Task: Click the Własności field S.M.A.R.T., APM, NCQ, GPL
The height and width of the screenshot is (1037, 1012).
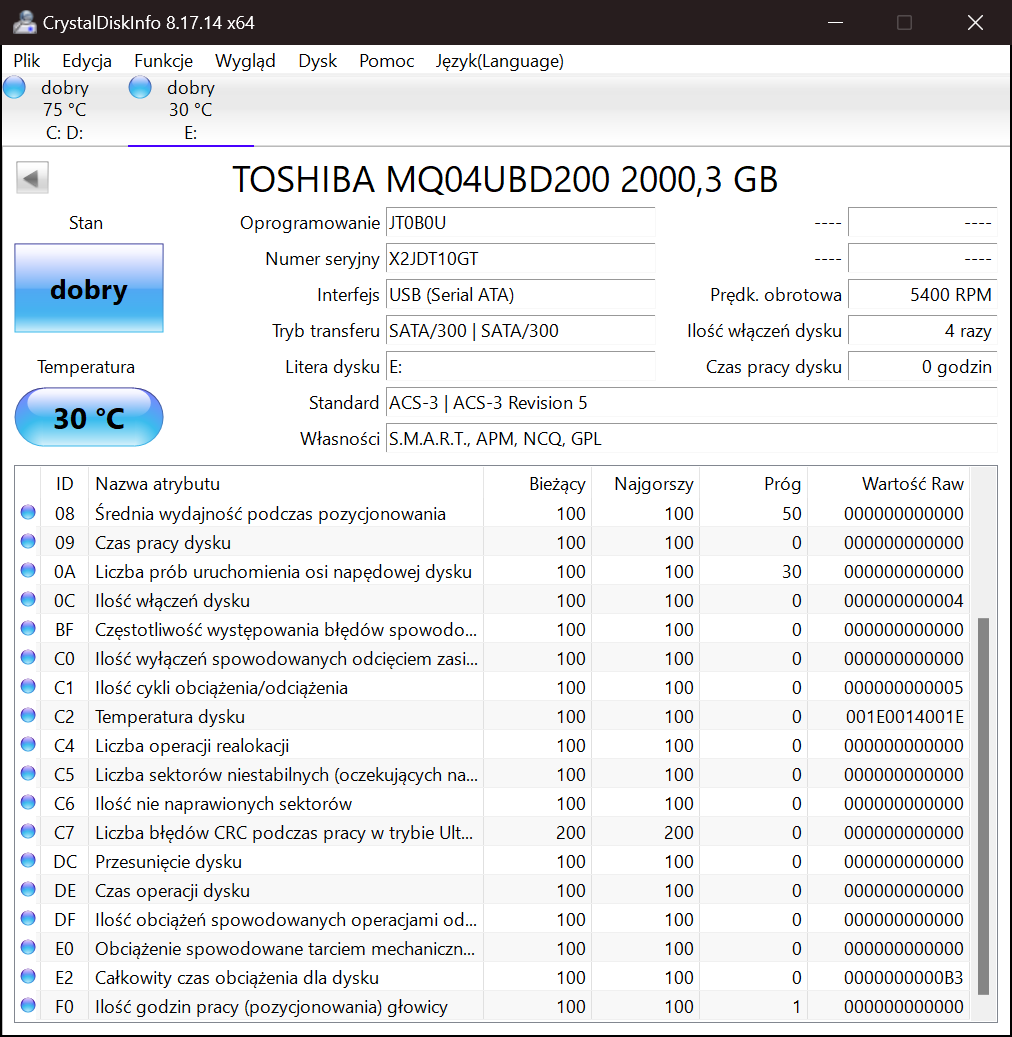Action: [x=691, y=438]
